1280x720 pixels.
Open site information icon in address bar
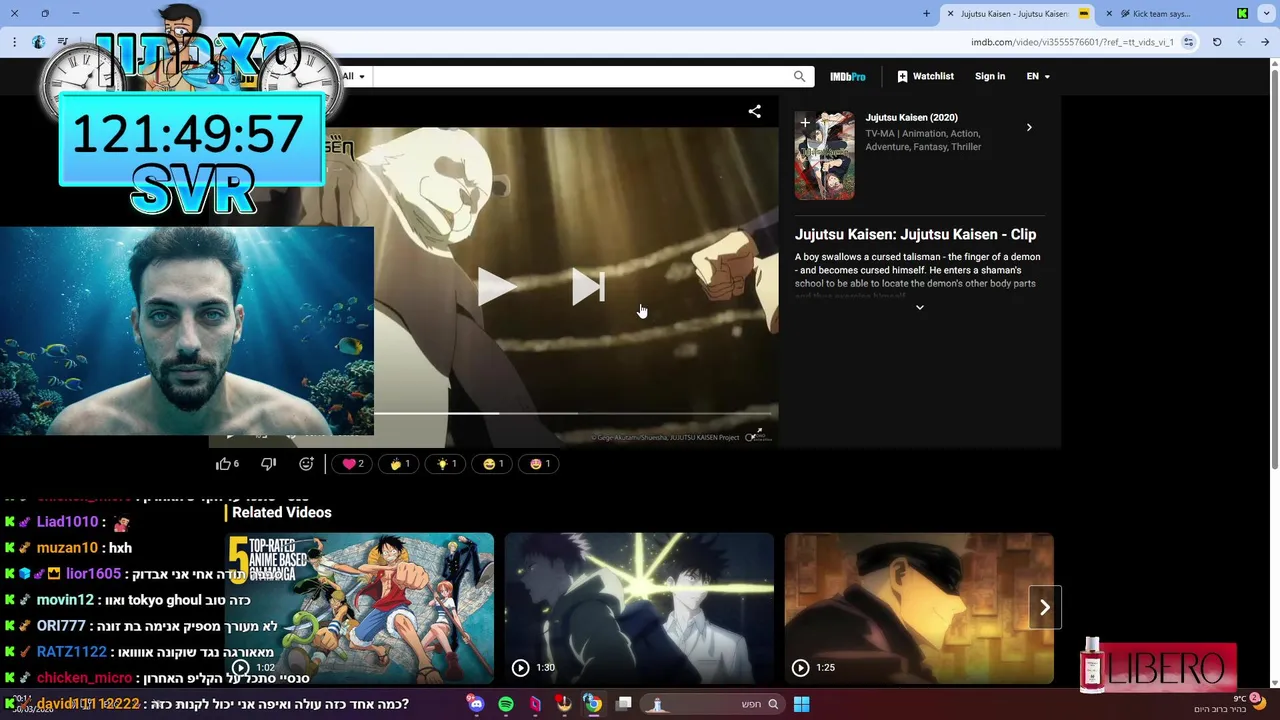(1188, 42)
